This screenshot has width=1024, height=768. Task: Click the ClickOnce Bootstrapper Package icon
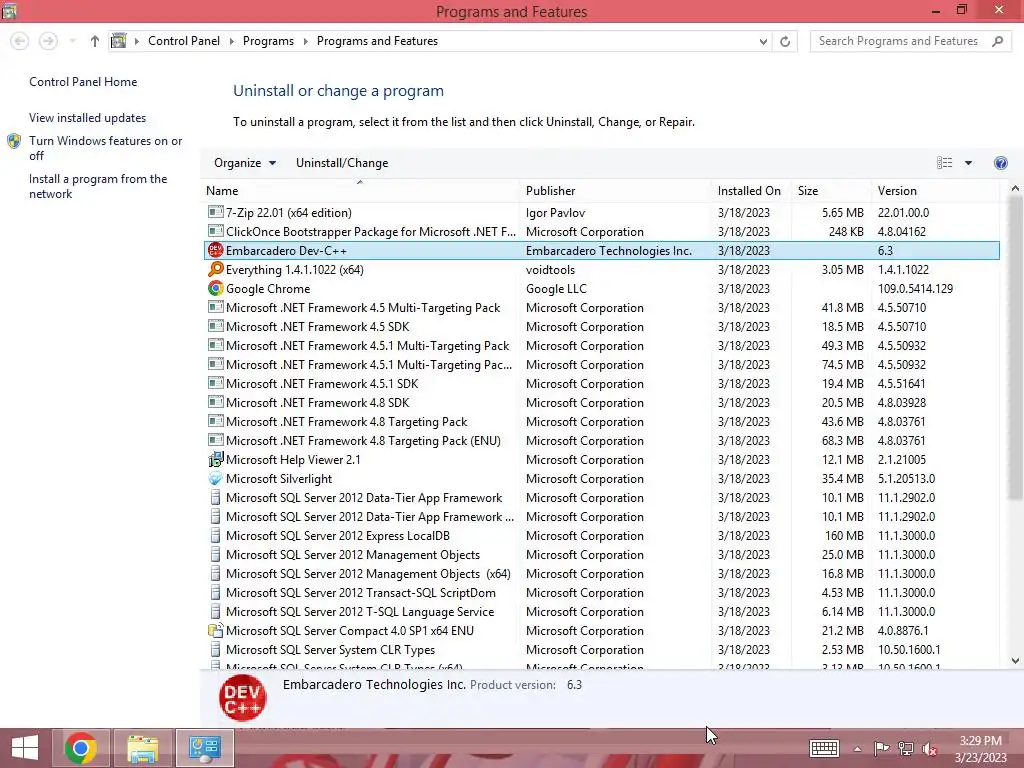(216, 231)
